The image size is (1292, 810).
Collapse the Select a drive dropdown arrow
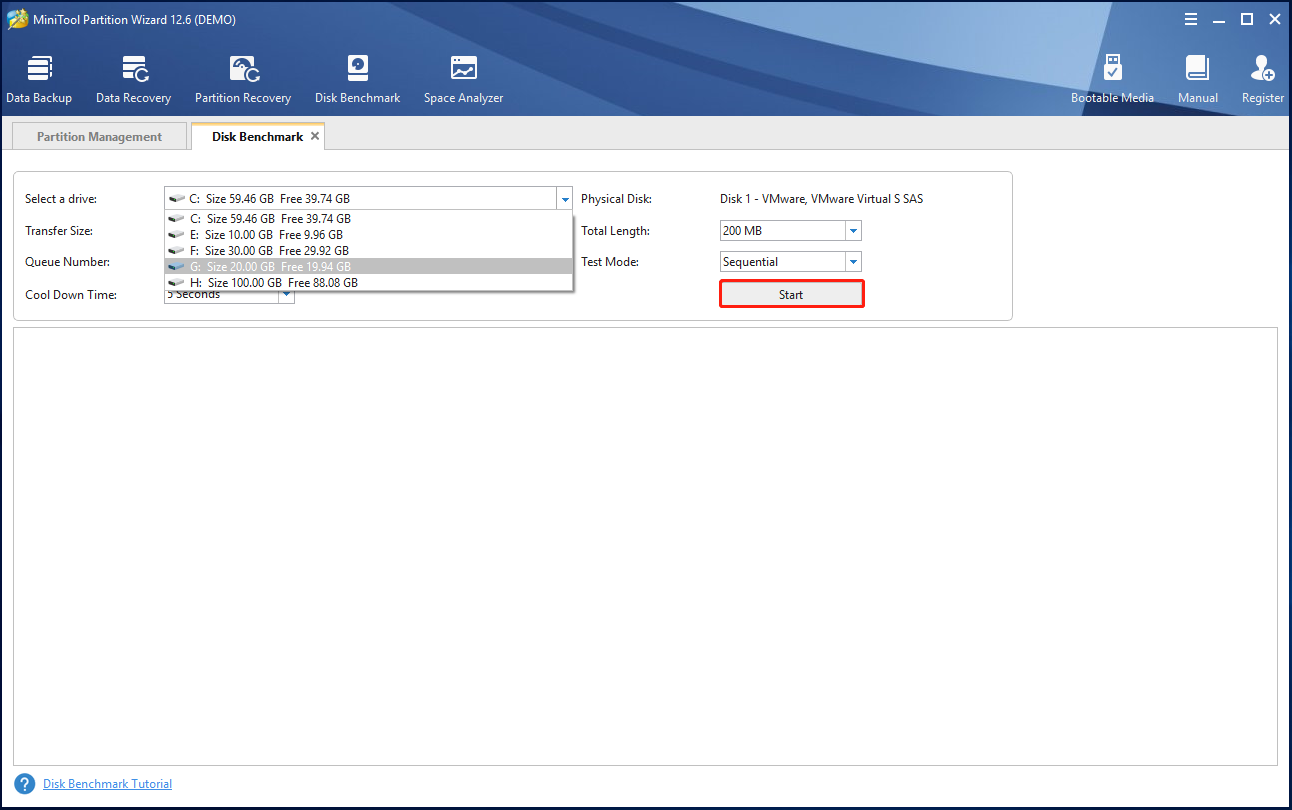tap(565, 199)
